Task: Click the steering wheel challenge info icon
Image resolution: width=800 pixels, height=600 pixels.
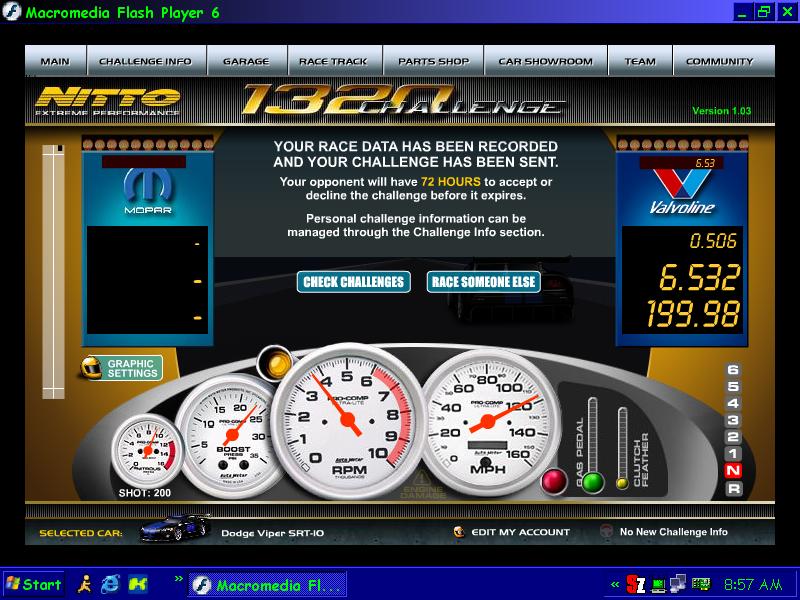Action: pyautogui.click(x=606, y=531)
